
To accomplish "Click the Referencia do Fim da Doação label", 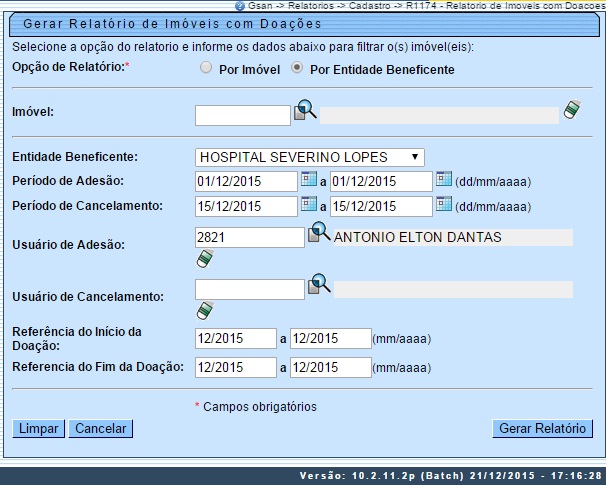I will 98,367.
